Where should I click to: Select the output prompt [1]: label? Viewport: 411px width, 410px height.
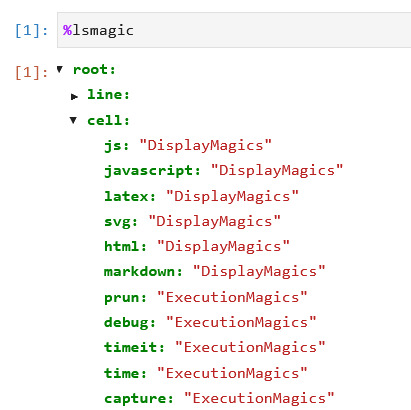pos(31,72)
